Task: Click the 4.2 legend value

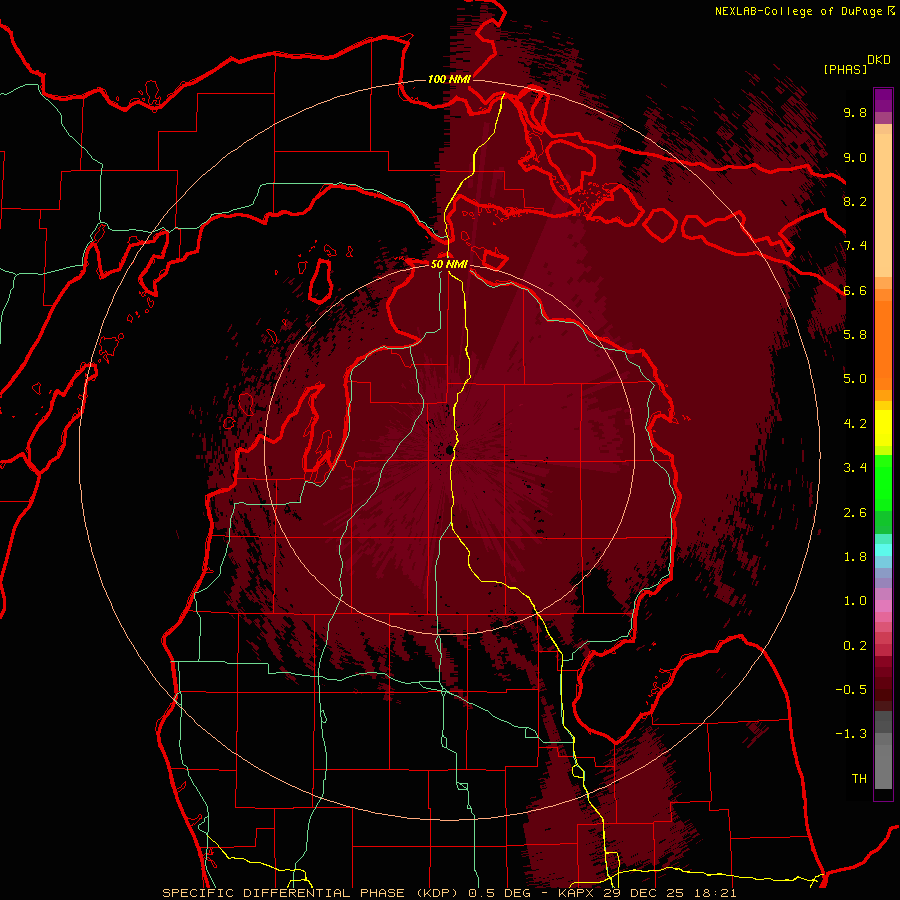Action: click(855, 424)
